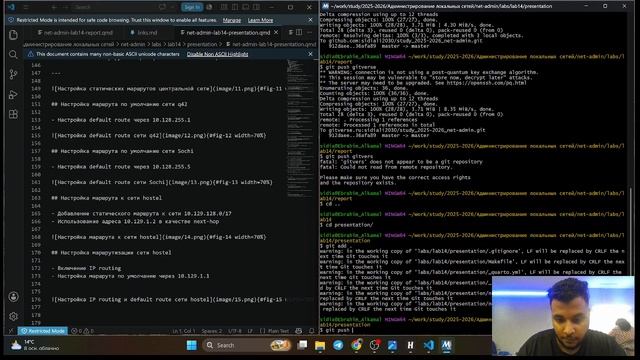Open the Windows Start menu
640x360 pixels.
click(x=191, y=345)
